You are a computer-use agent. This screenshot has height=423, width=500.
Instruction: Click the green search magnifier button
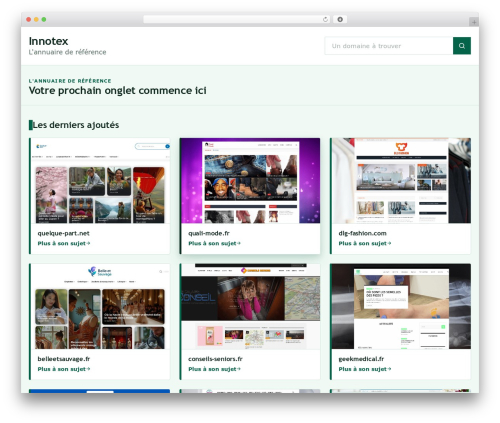(462, 46)
